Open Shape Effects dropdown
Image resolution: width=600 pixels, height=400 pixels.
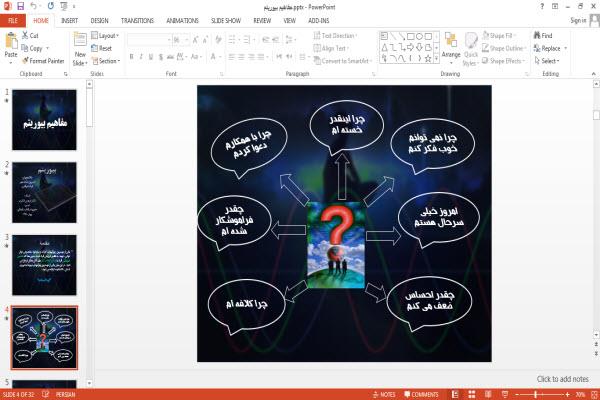point(504,61)
